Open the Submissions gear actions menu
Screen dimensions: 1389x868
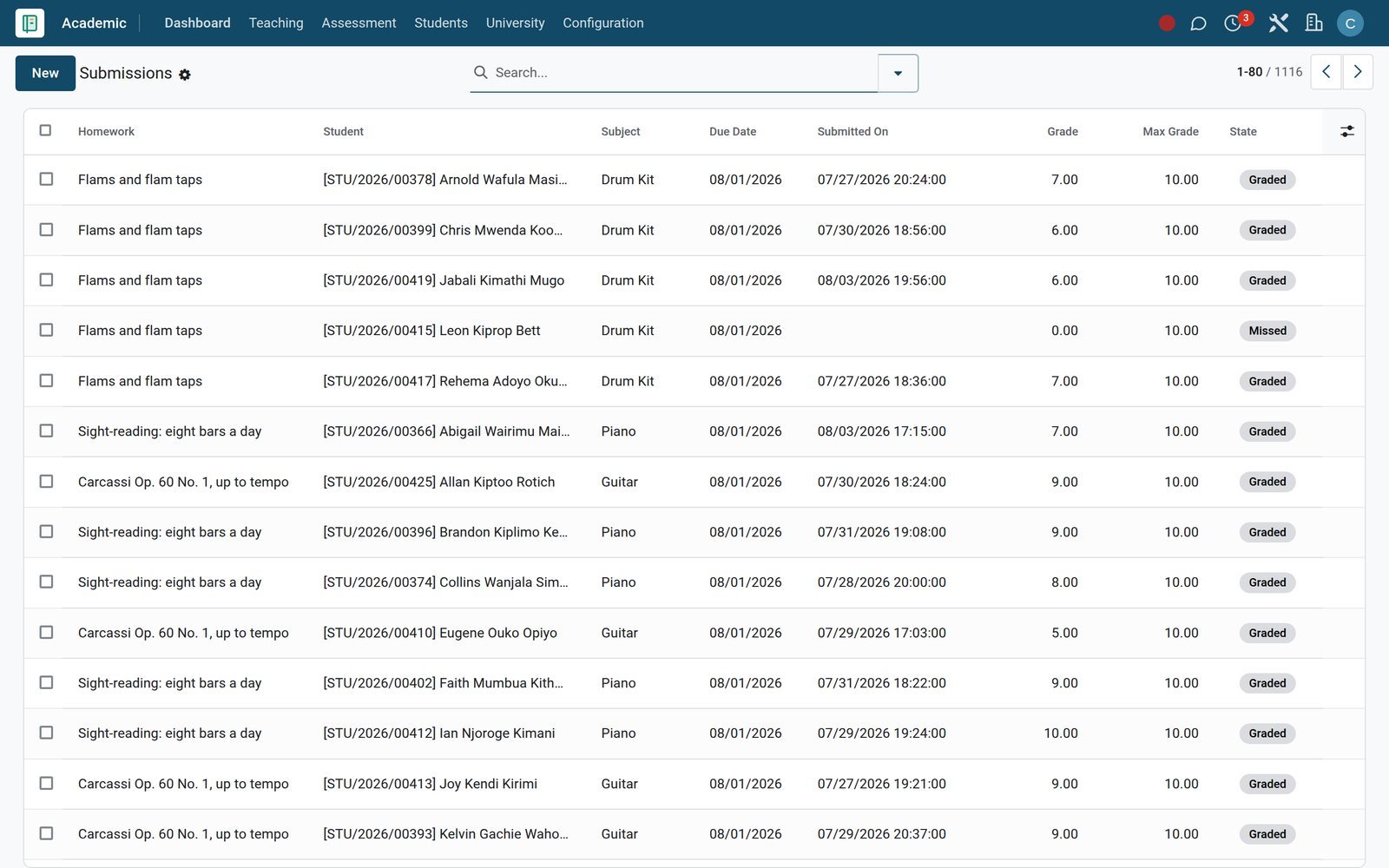[185, 75]
